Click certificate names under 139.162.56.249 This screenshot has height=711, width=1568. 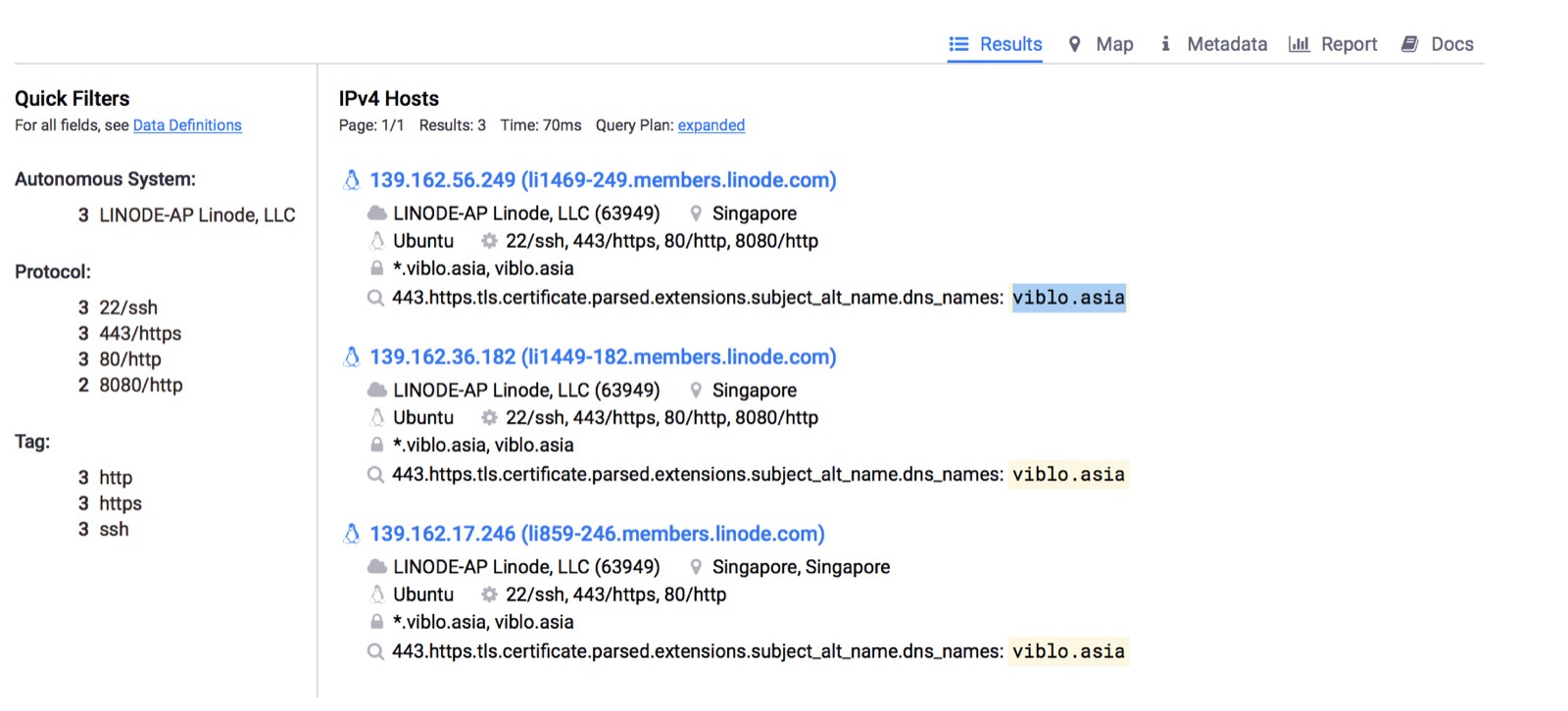click(483, 268)
